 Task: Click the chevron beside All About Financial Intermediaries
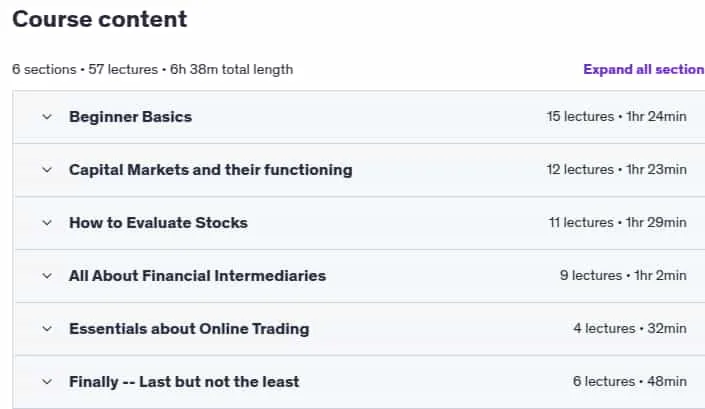pyautogui.click(x=47, y=276)
